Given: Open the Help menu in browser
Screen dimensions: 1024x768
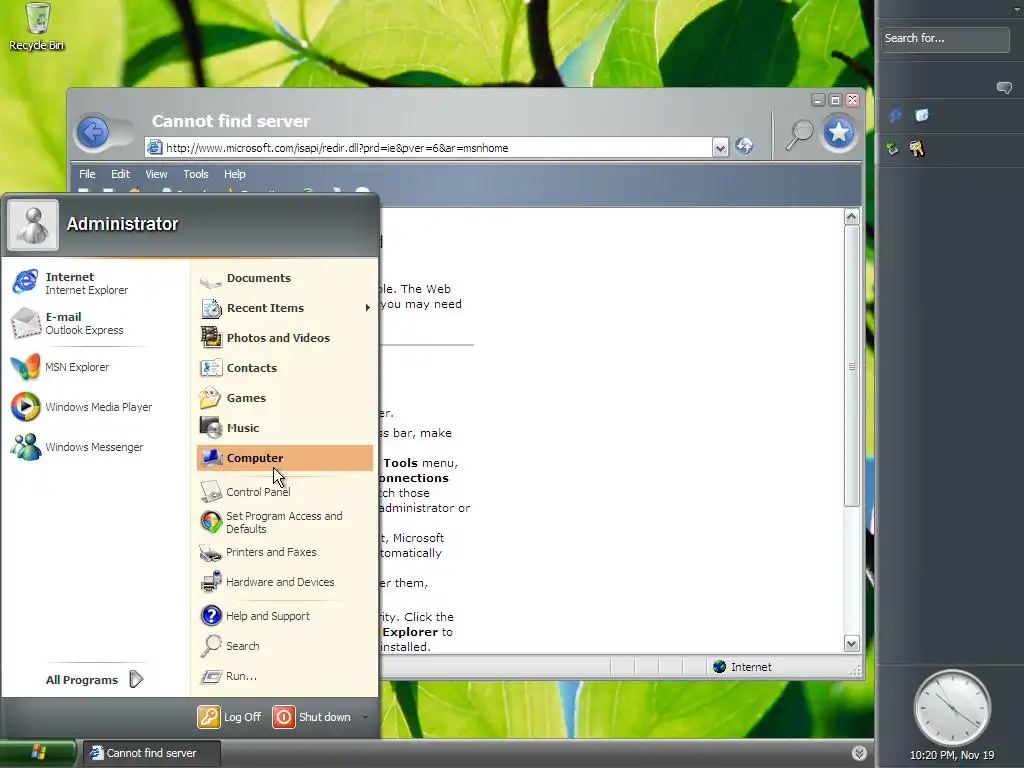Looking at the screenshot, I should point(234,174).
